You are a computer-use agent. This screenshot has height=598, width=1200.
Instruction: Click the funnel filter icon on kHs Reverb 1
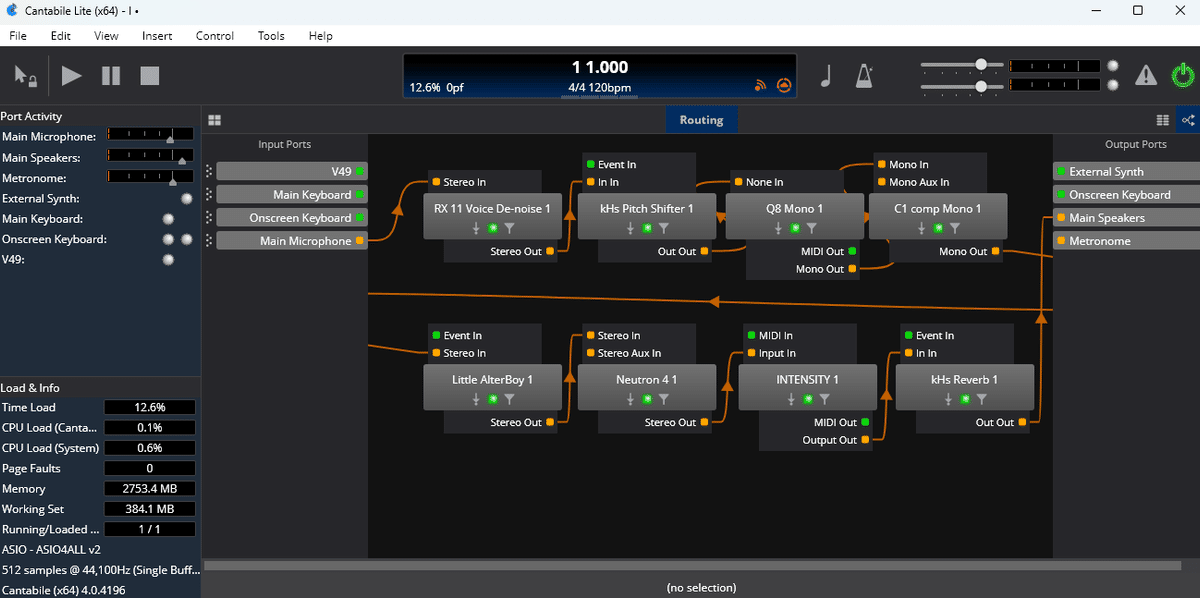click(982, 399)
